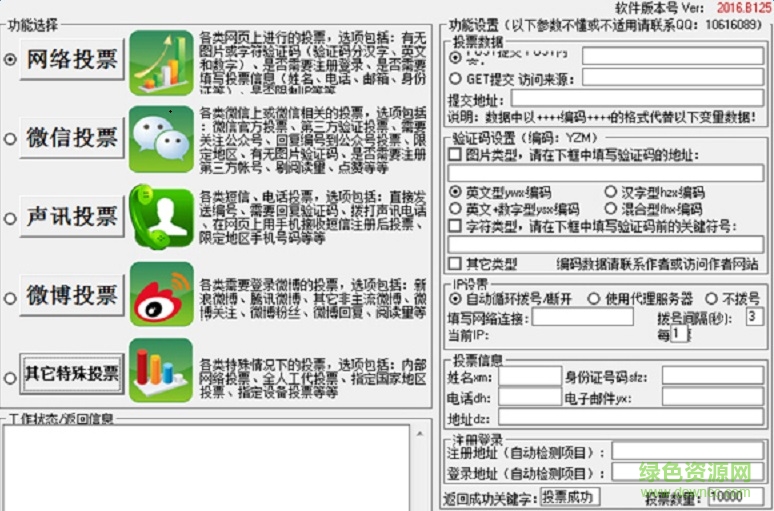Open the 微博投票 button

coord(72,295)
